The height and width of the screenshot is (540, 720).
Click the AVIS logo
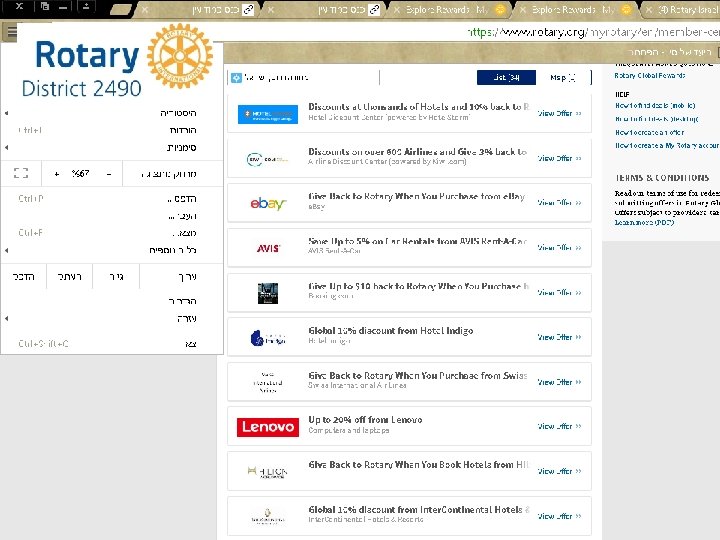(268, 248)
